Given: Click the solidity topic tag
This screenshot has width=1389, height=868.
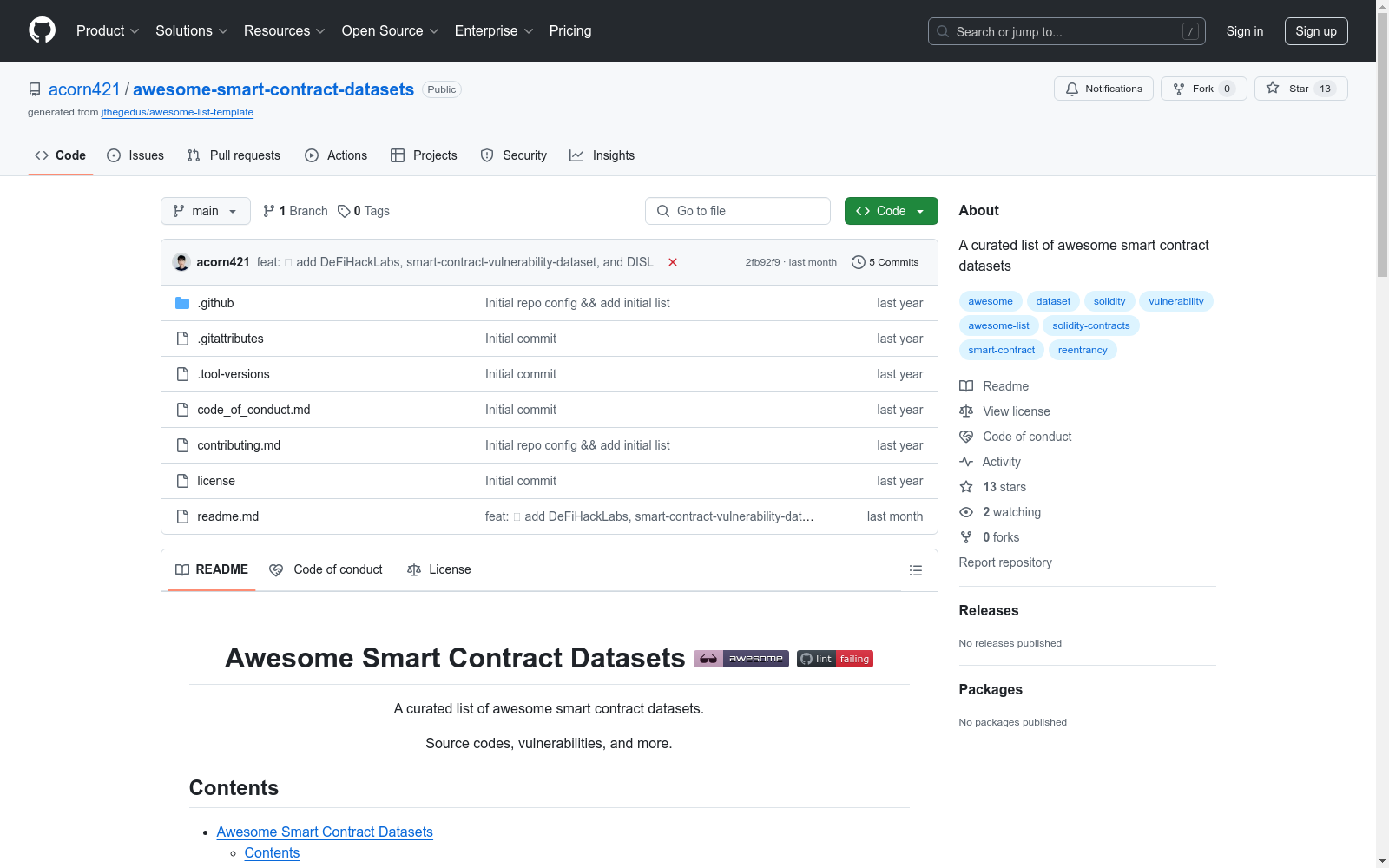Looking at the screenshot, I should (x=1109, y=301).
